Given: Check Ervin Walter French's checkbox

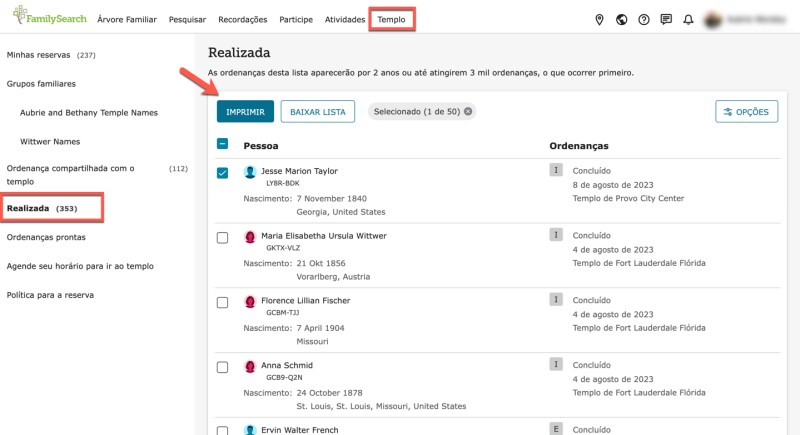Looking at the screenshot, I should (x=222, y=430).
